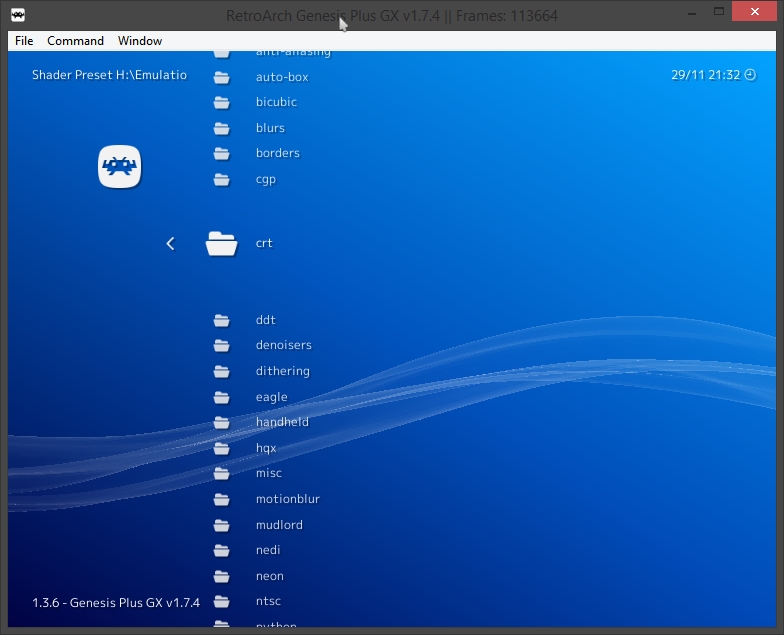The width and height of the screenshot is (784, 635).
Task: Click the back arrow beside the crt folder
Action: coord(170,244)
